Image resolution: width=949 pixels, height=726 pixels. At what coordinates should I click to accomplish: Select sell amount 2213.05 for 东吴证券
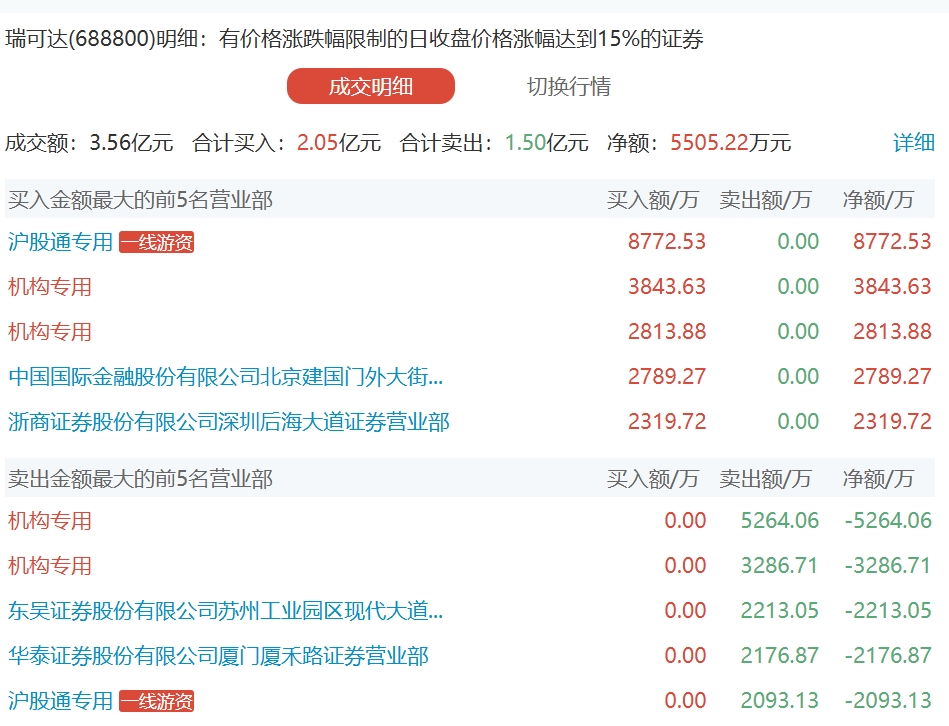pyautogui.click(x=780, y=610)
